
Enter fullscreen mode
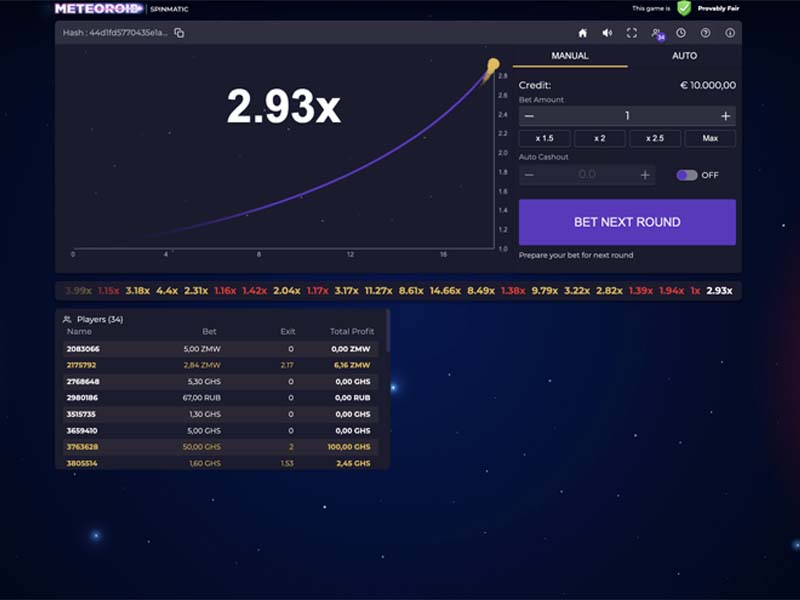632,33
